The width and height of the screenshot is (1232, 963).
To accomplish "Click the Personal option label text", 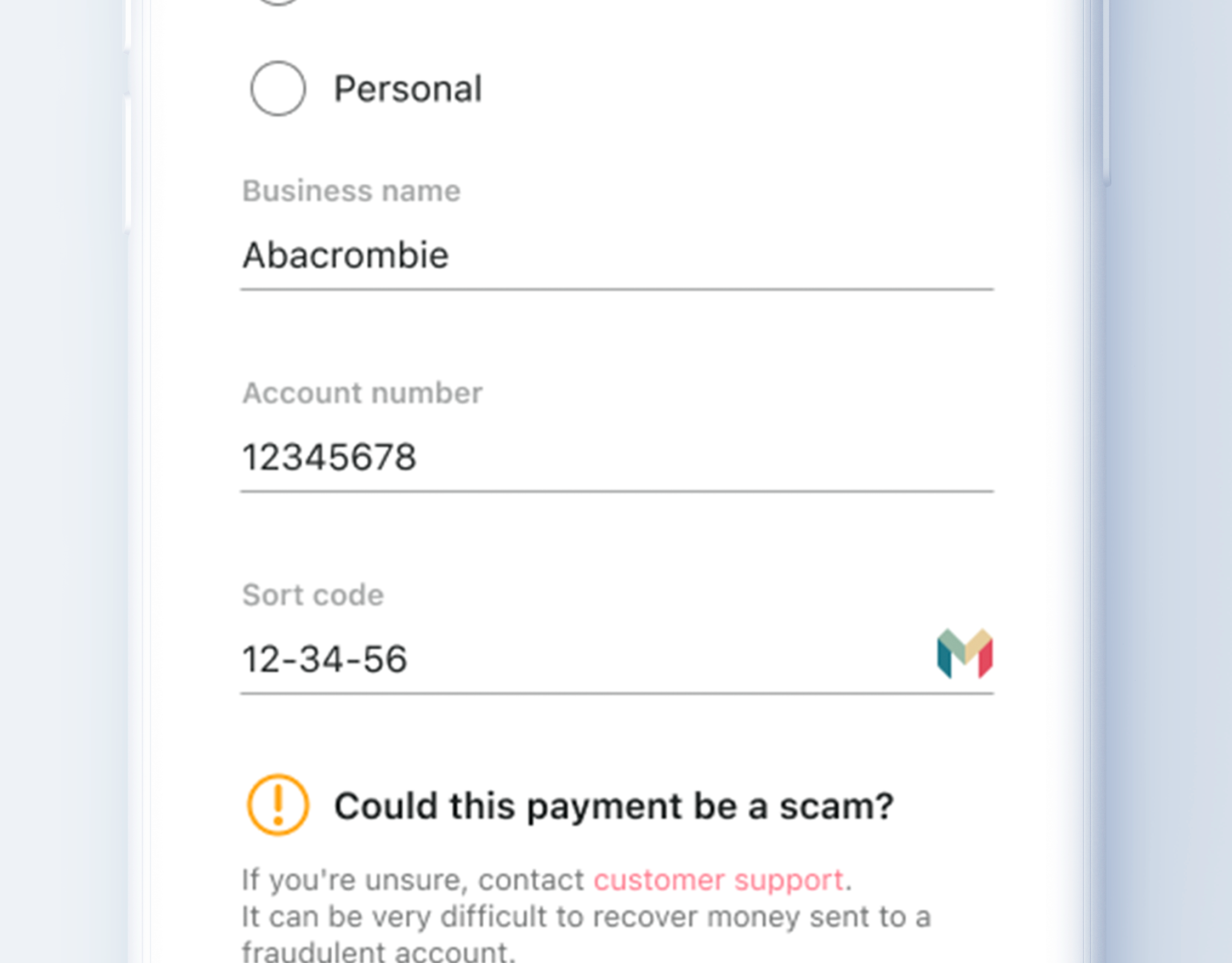I will [x=408, y=89].
